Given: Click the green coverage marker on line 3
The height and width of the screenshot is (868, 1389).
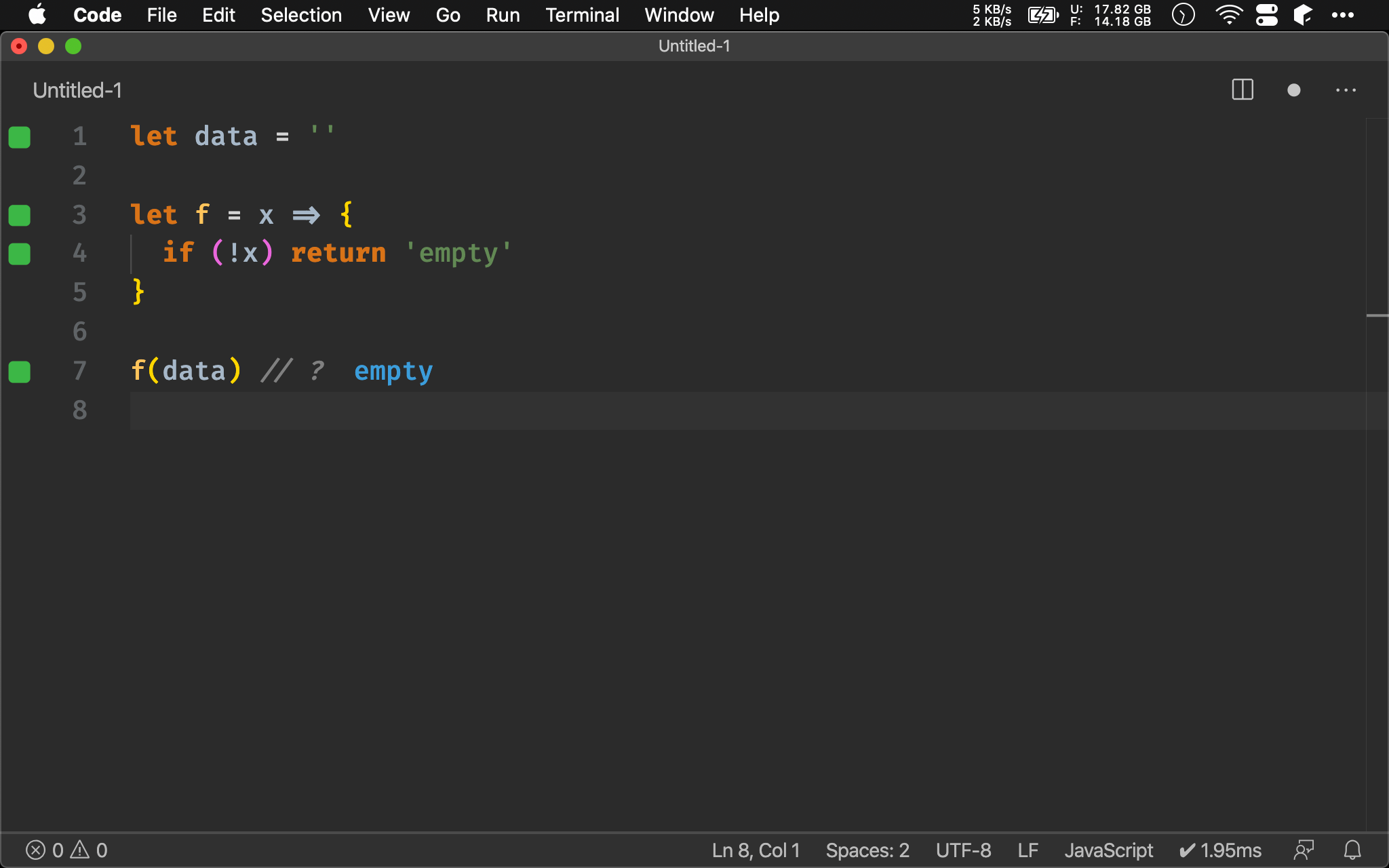Looking at the screenshot, I should (x=20, y=215).
